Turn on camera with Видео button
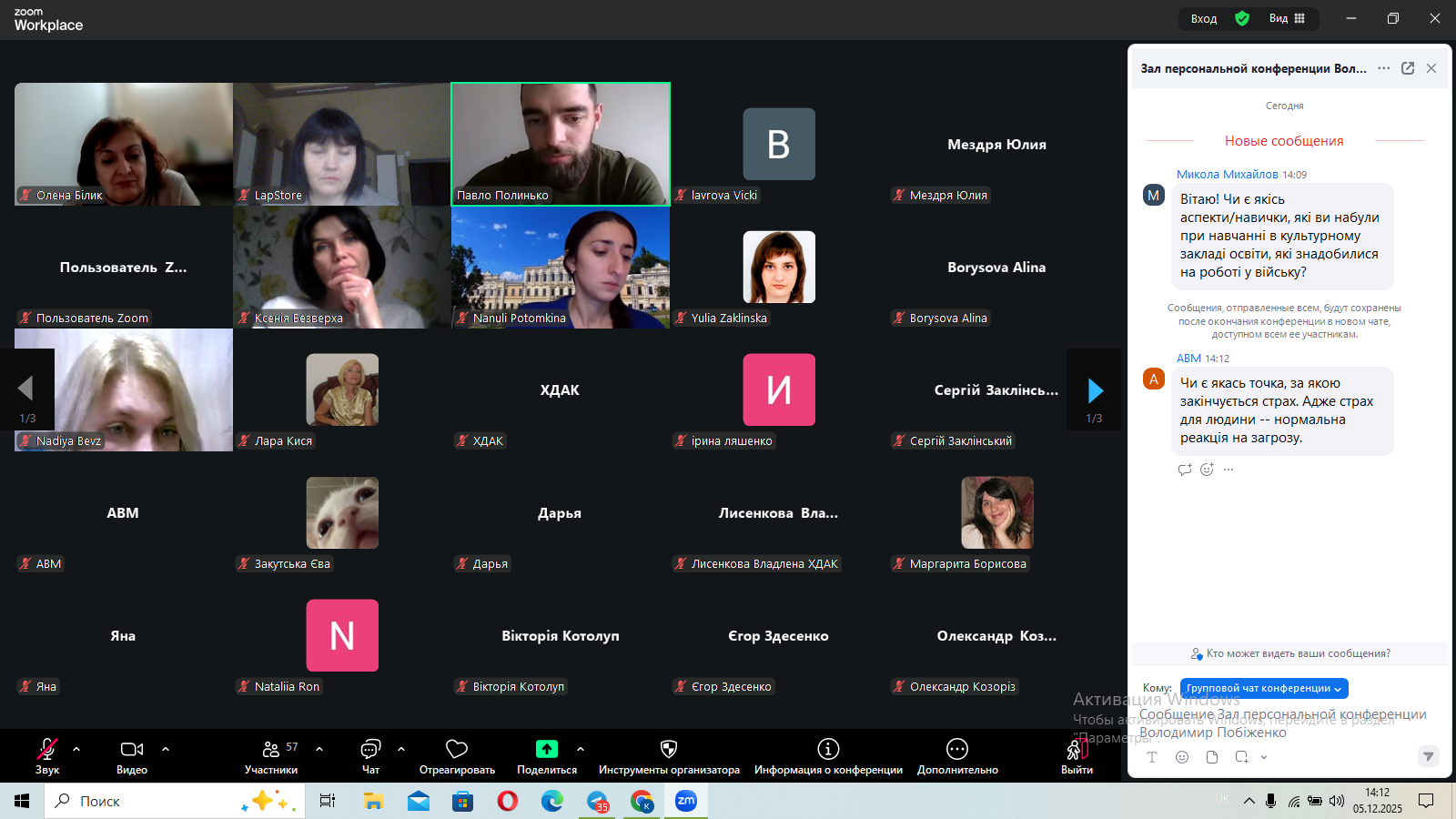 tap(132, 755)
